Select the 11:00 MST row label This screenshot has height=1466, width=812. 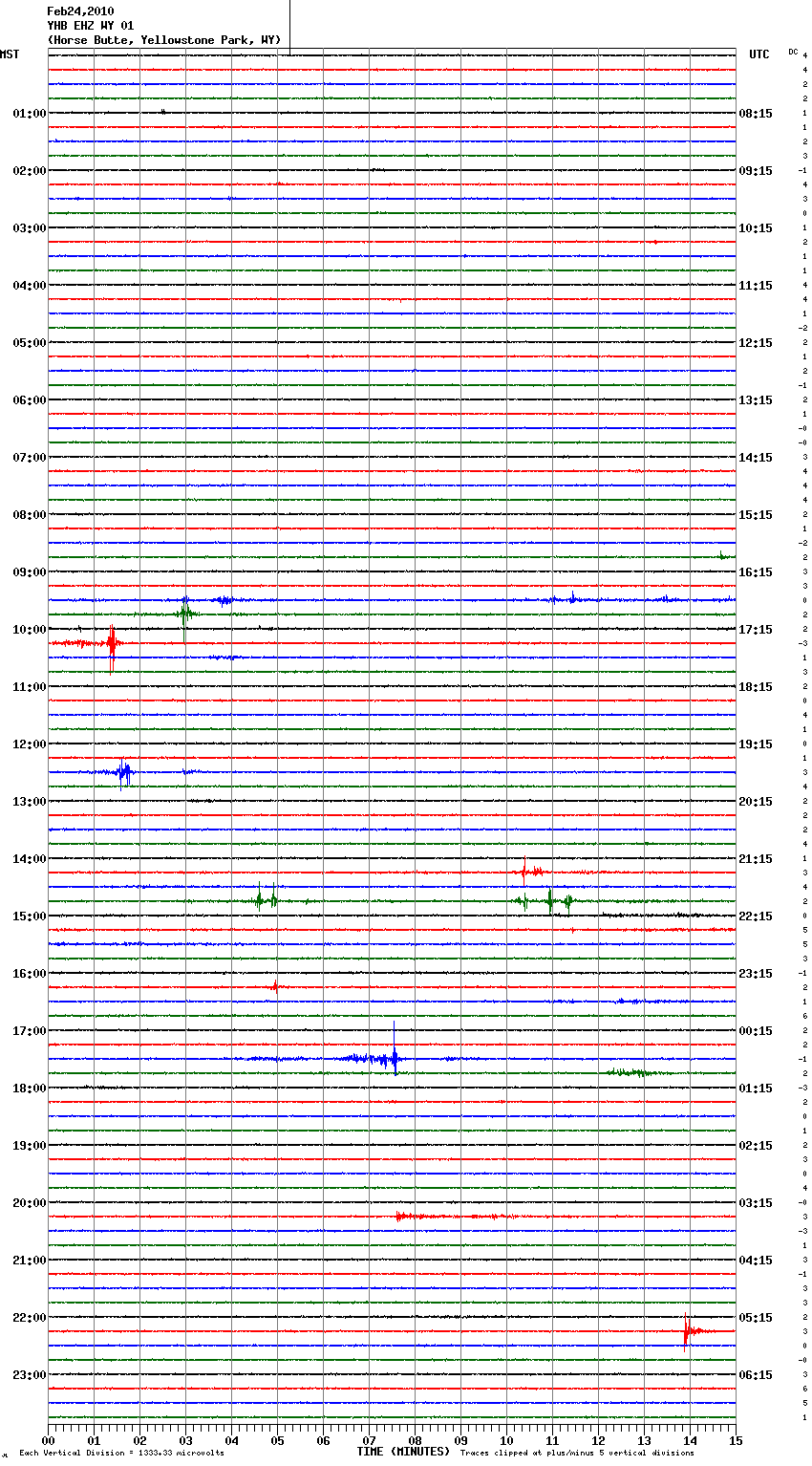(x=30, y=687)
